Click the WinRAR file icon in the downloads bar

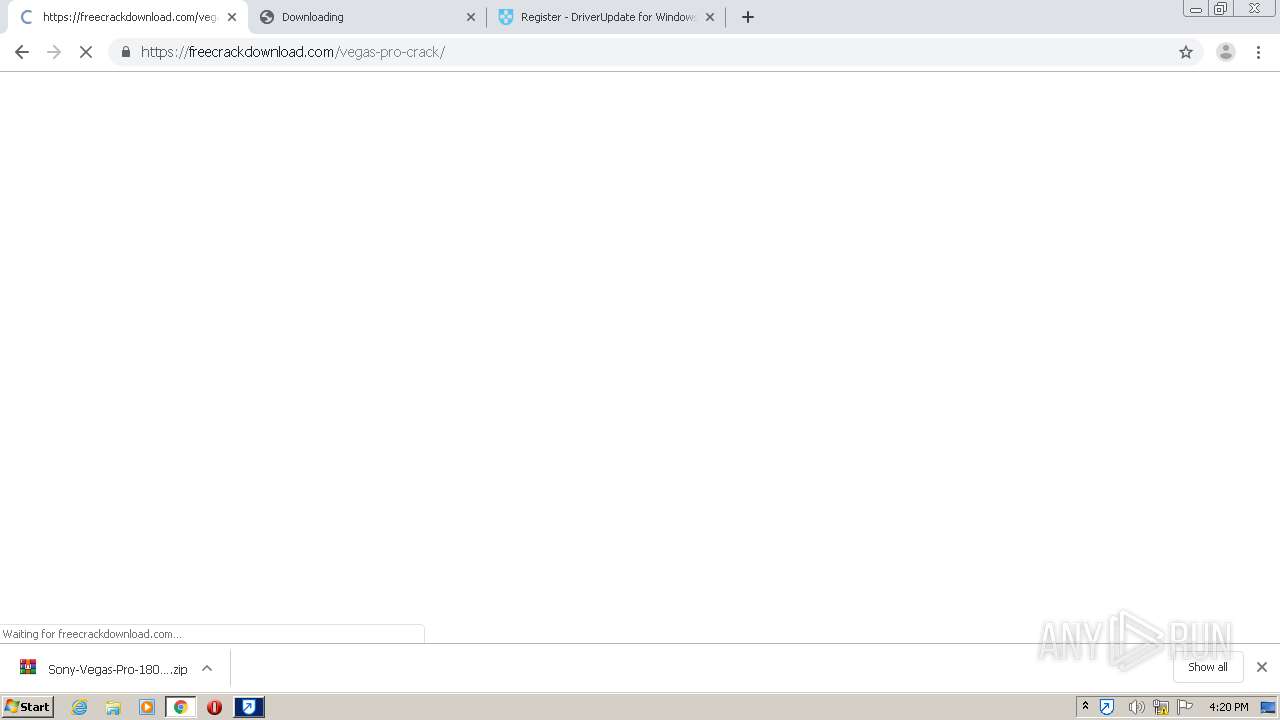[28, 668]
